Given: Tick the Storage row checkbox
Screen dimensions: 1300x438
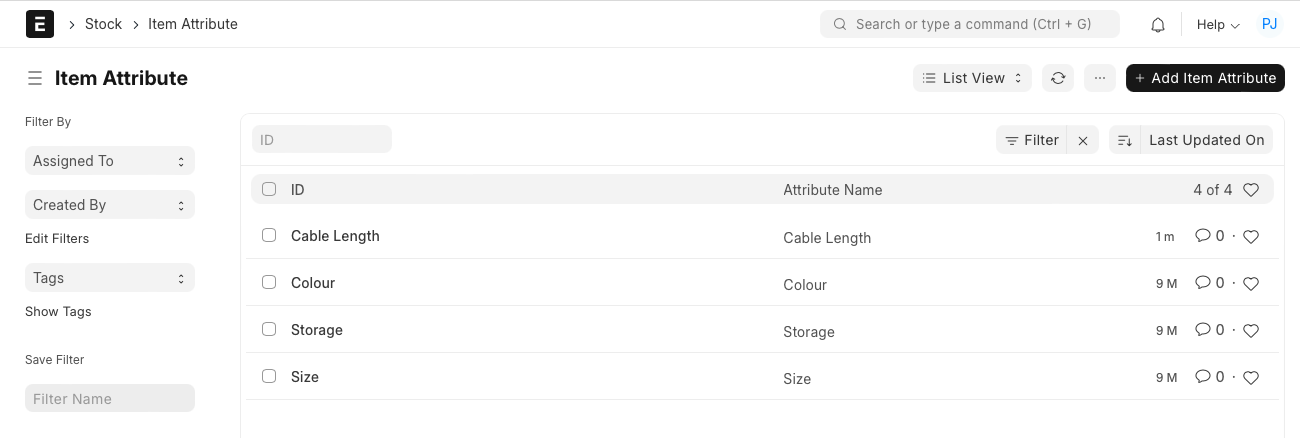Looking at the screenshot, I should 269,330.
